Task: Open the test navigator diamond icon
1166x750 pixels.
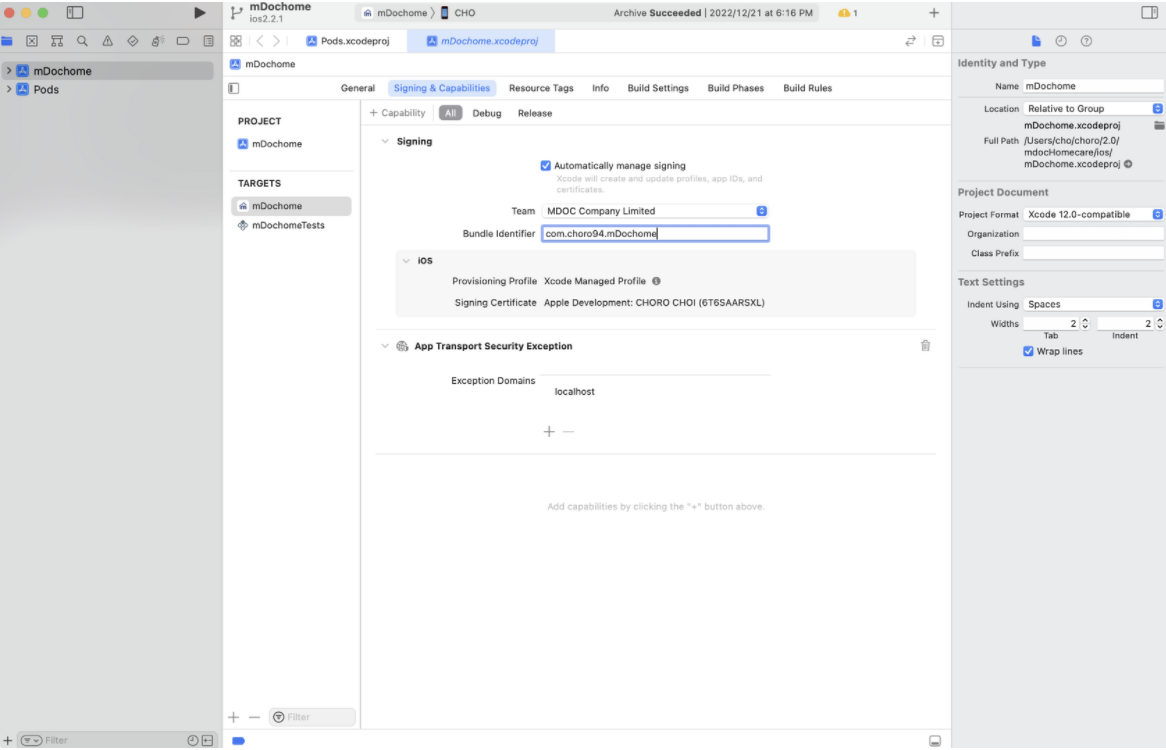Action: click(132, 41)
